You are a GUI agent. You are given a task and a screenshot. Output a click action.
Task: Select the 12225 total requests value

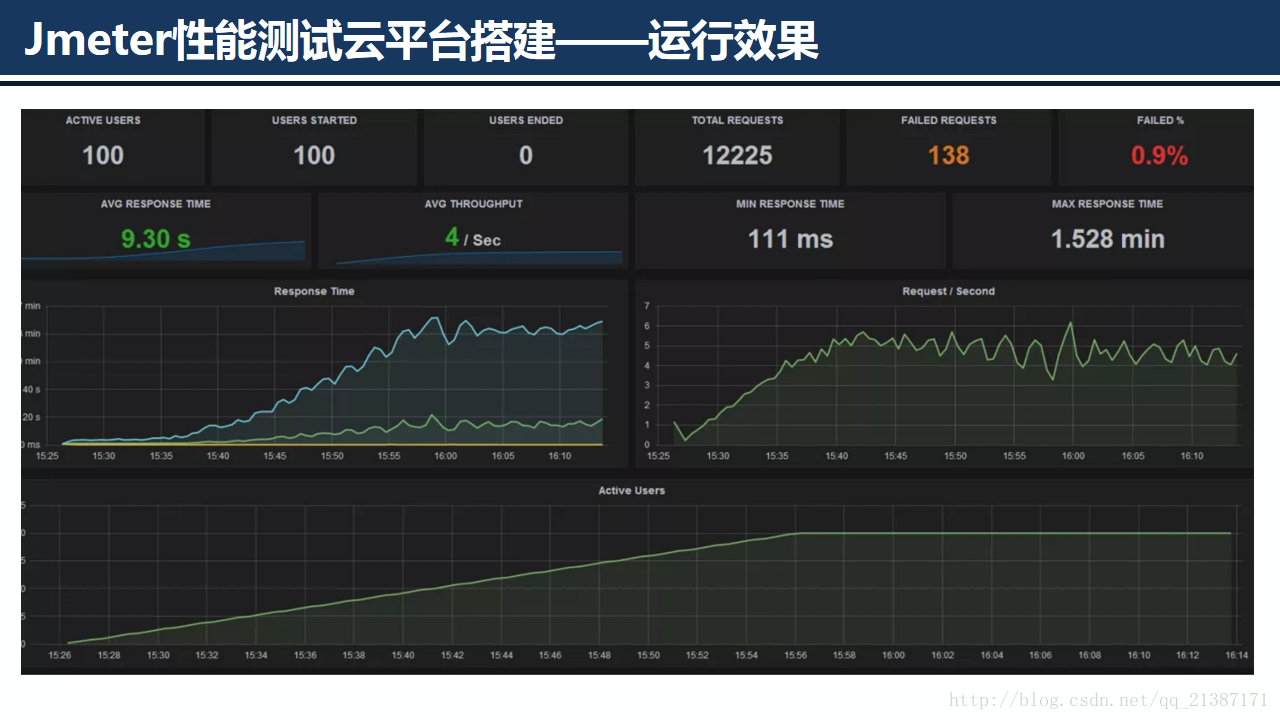tap(737, 155)
